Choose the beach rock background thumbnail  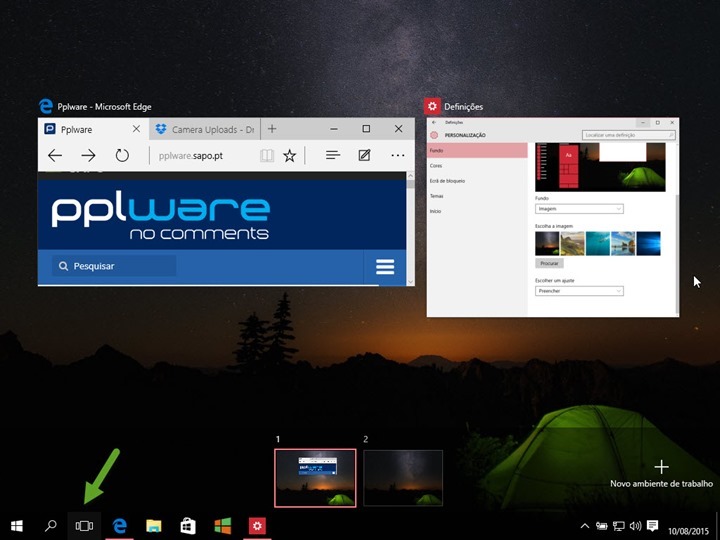(623, 243)
